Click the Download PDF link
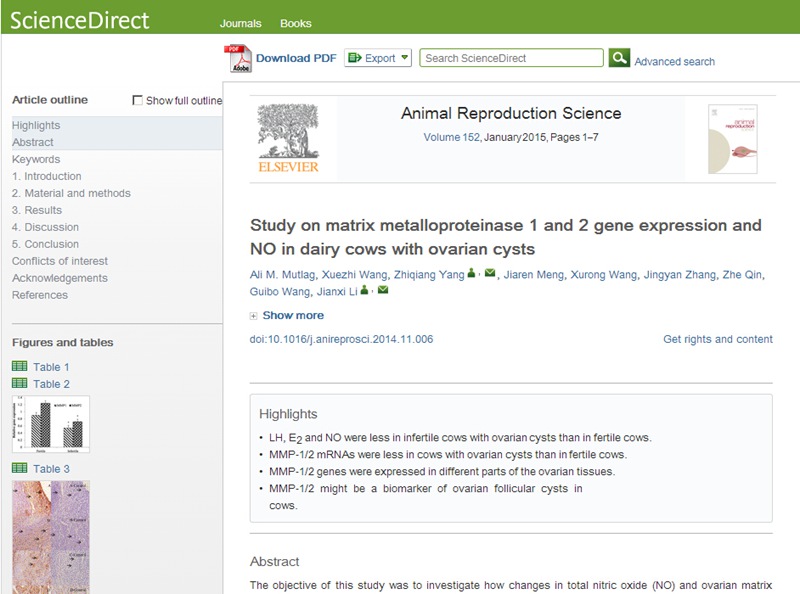Screen dimensions: 800x594 [x=296, y=58]
